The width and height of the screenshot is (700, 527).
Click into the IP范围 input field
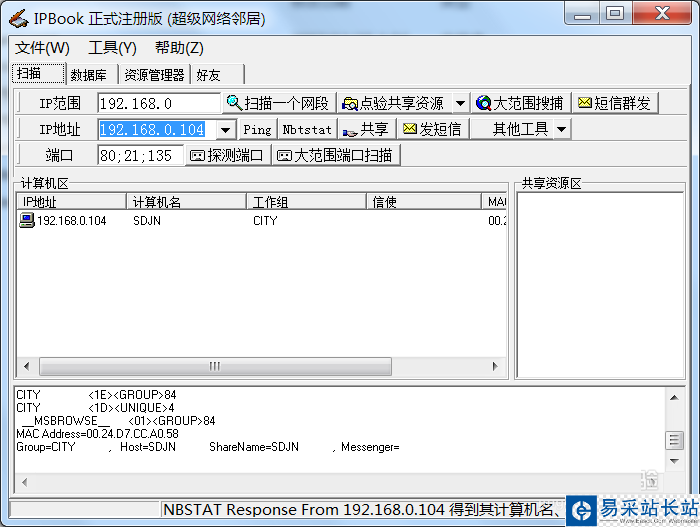159,103
